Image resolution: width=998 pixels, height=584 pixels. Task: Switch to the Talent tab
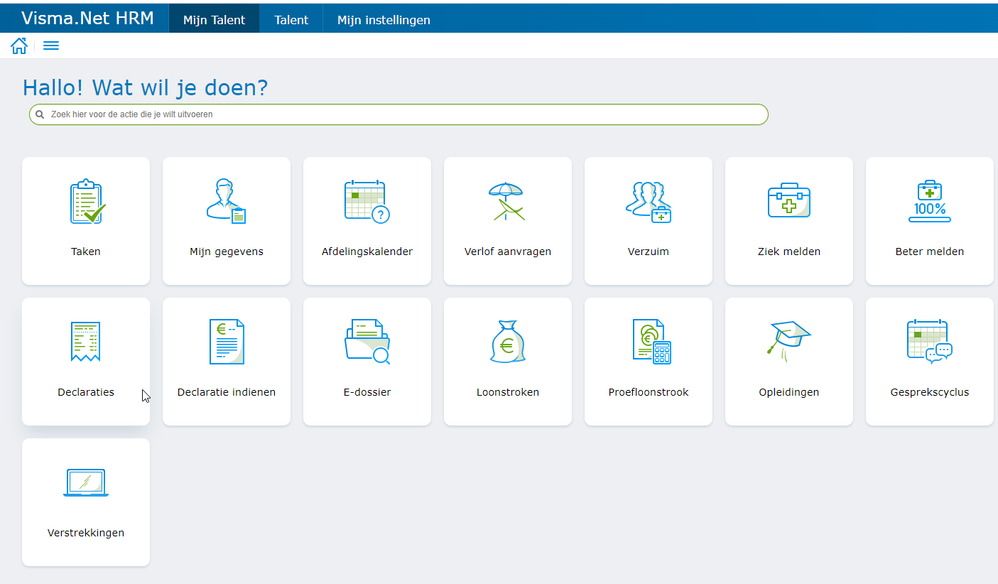point(291,20)
